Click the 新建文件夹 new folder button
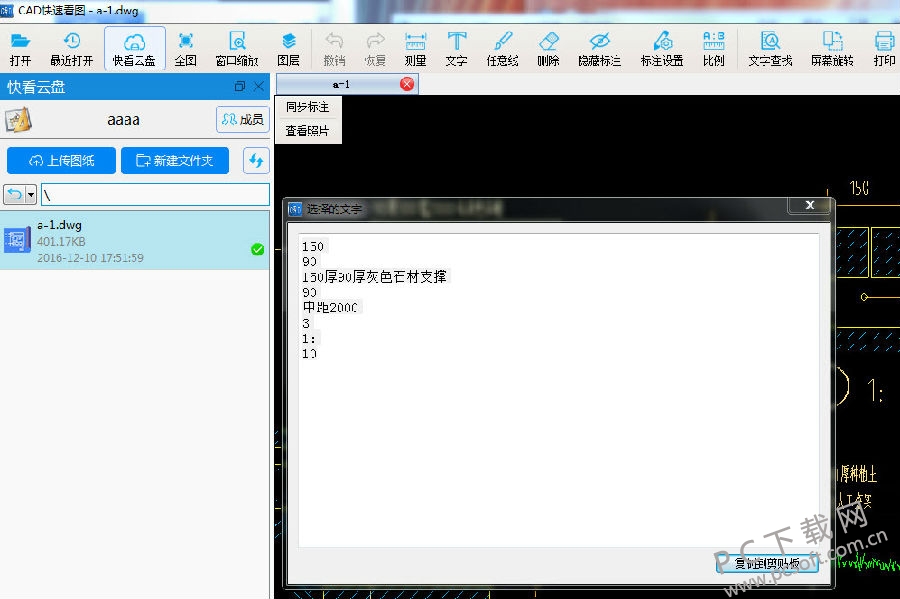Screen dimensions: 900x599 (175, 161)
